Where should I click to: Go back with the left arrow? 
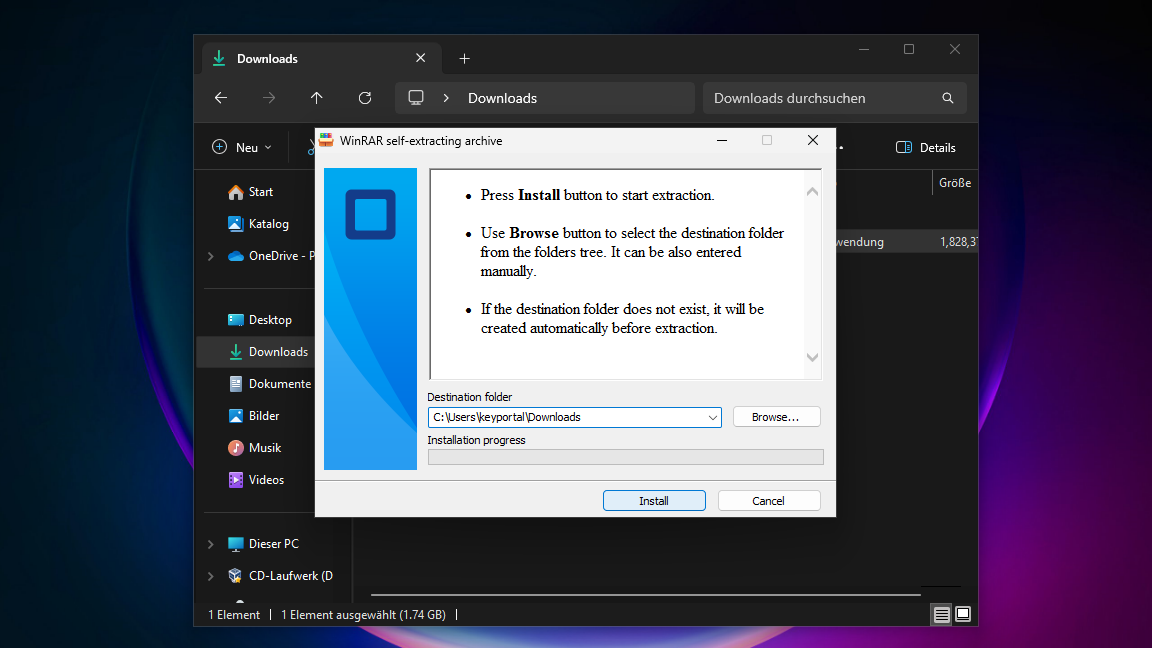pyautogui.click(x=221, y=98)
